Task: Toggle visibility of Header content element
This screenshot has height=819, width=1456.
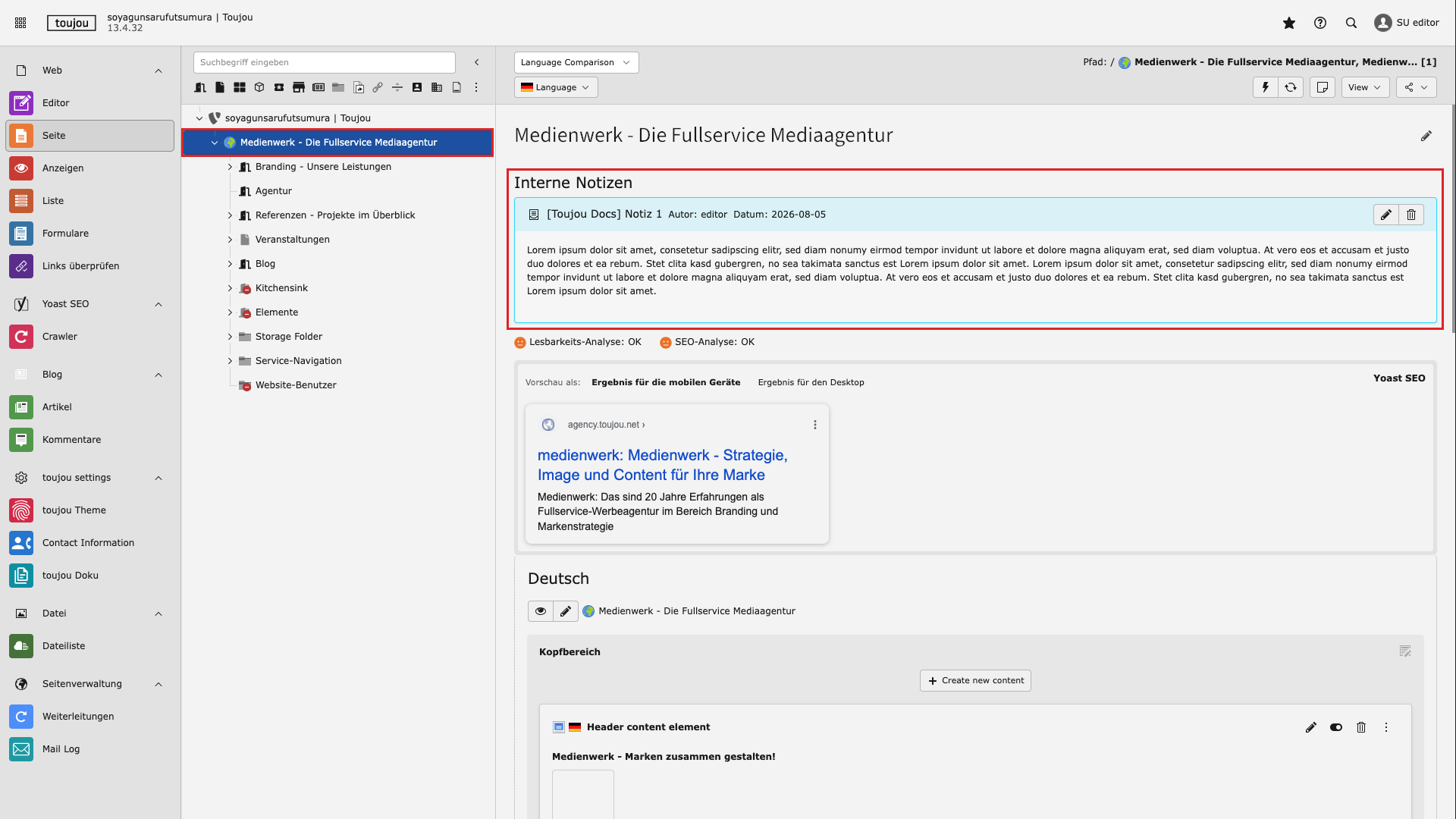Action: [x=1336, y=727]
